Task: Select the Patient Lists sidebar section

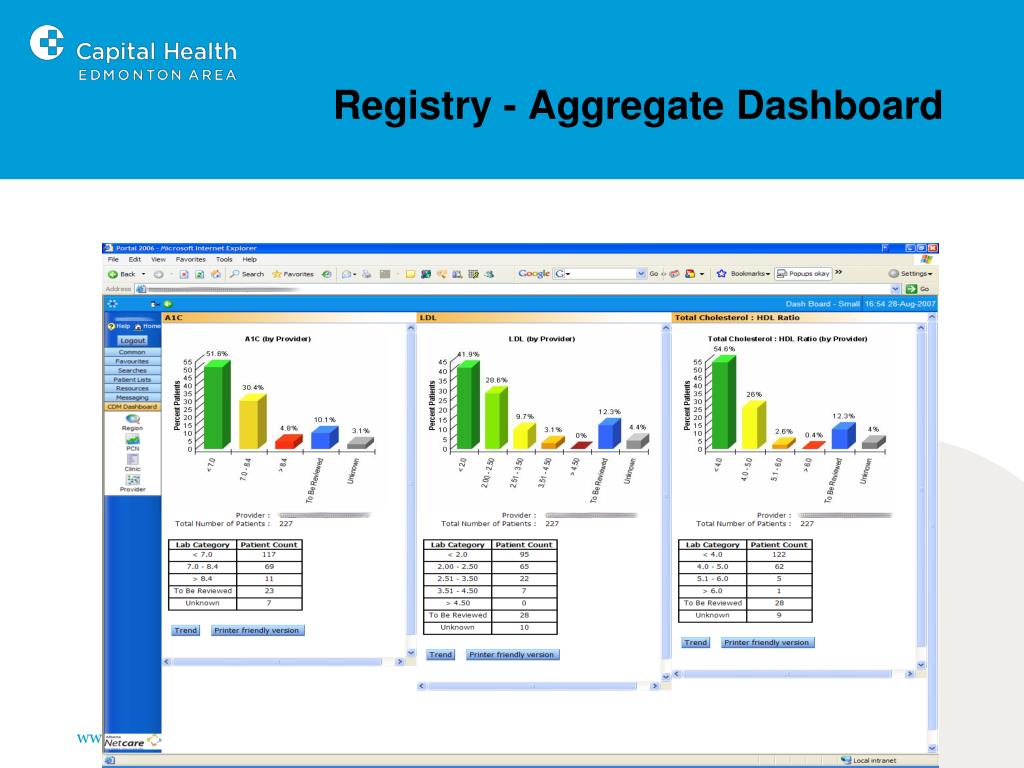Action: [133, 379]
